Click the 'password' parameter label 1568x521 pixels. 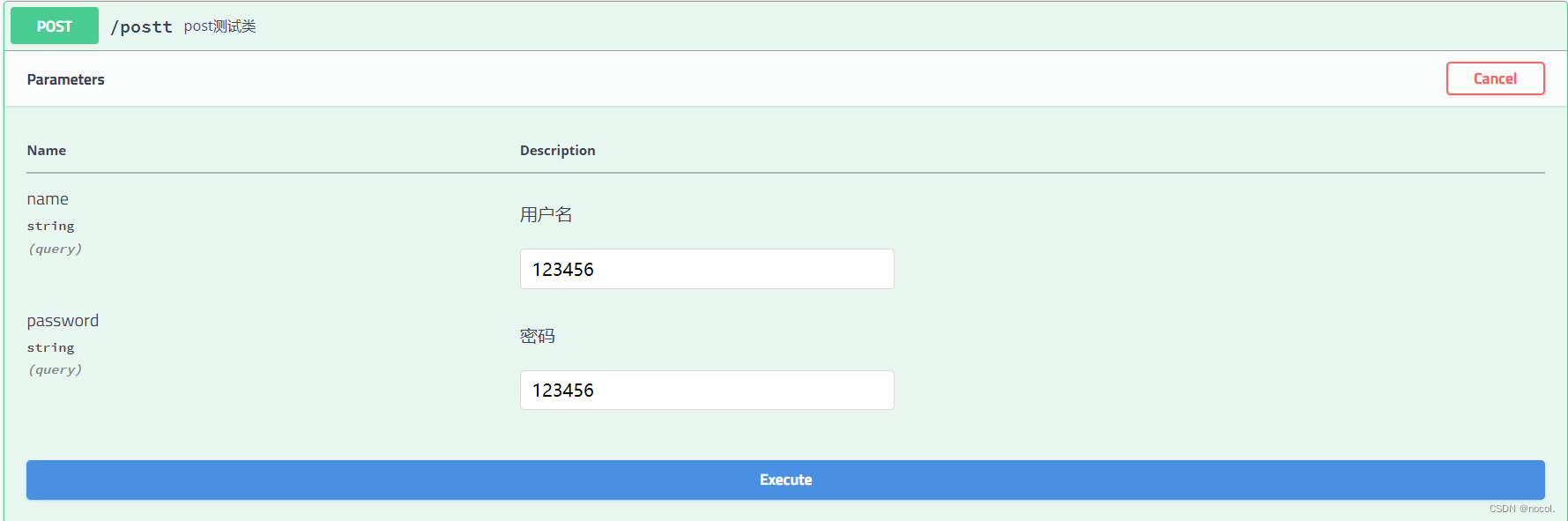coord(63,321)
